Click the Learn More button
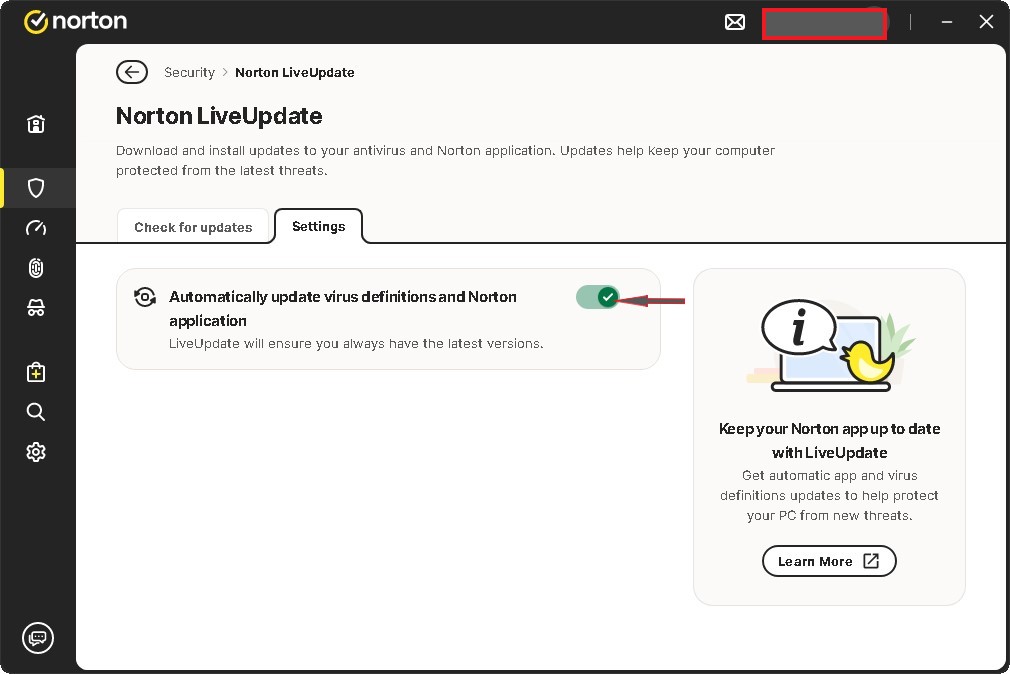Screen dimensions: 1010x674 pos(829,561)
